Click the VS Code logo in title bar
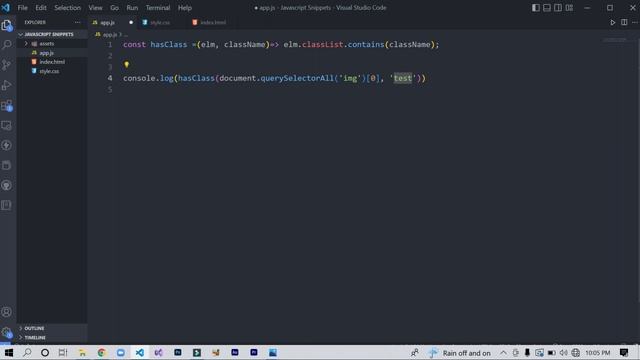640x360 pixels. tap(5, 7)
